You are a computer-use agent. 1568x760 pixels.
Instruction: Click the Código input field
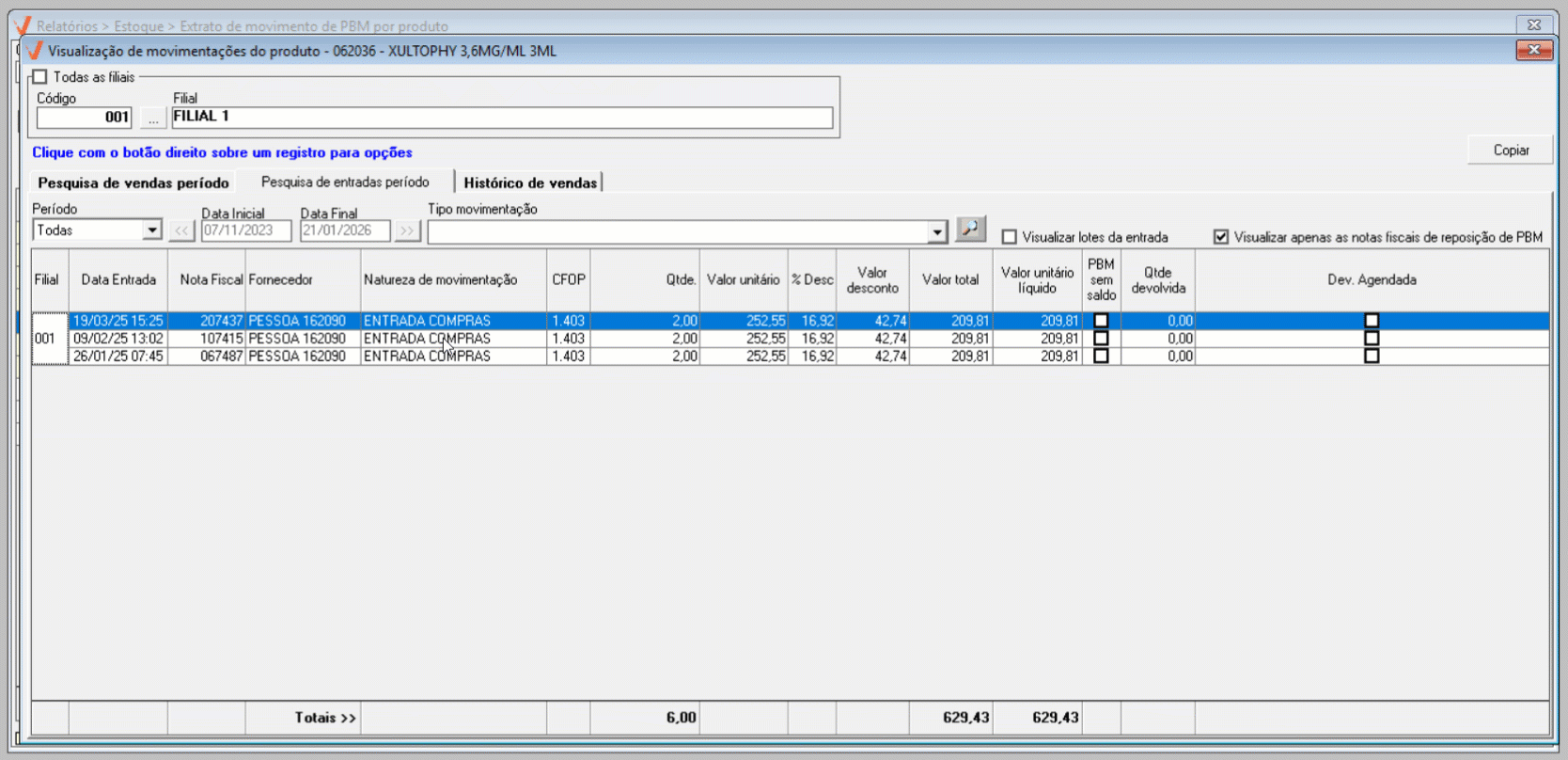[84, 118]
